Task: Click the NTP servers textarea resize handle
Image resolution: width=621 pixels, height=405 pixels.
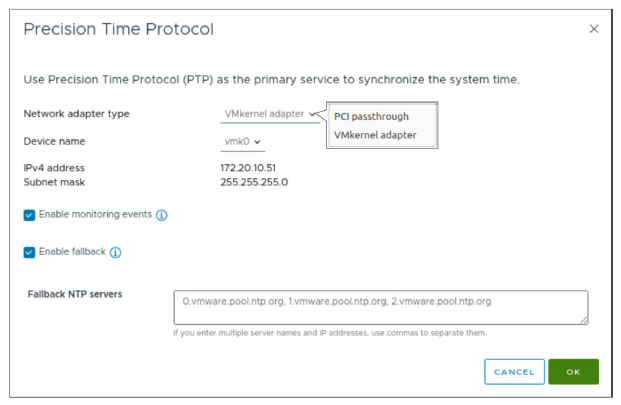Action: (x=583, y=319)
